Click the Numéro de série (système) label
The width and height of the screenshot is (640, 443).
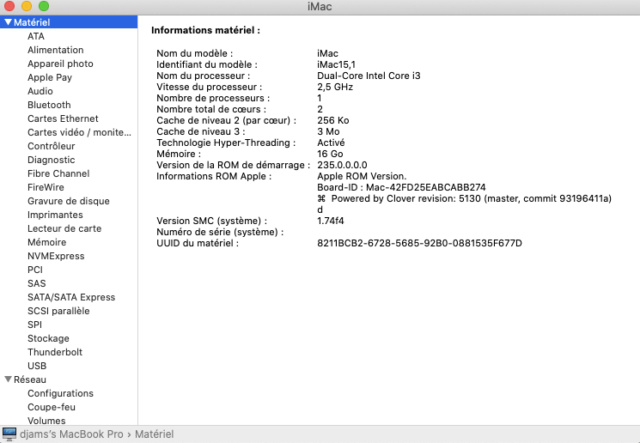220,232
